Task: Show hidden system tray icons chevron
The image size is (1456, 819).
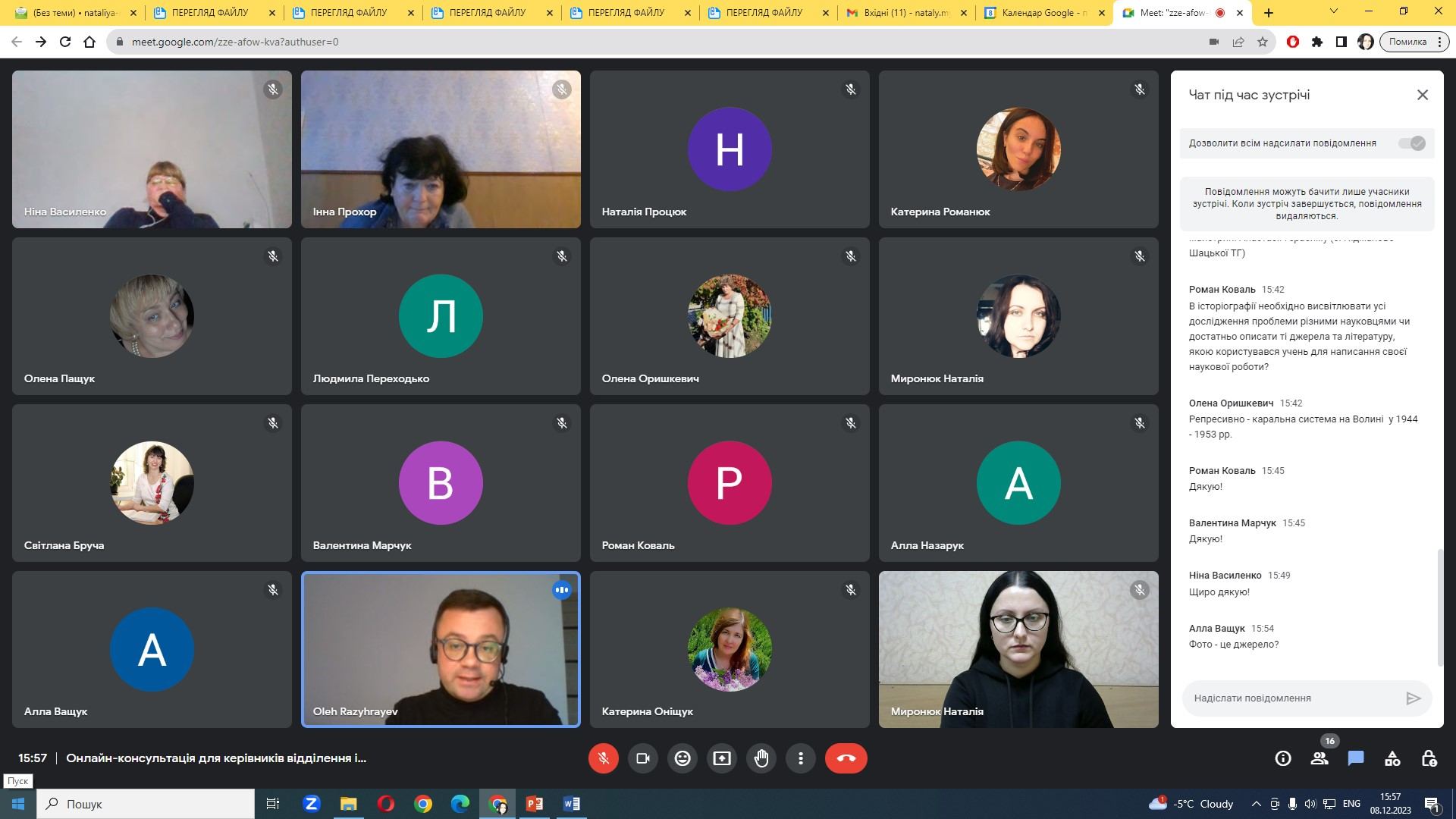Action: coord(1256,804)
